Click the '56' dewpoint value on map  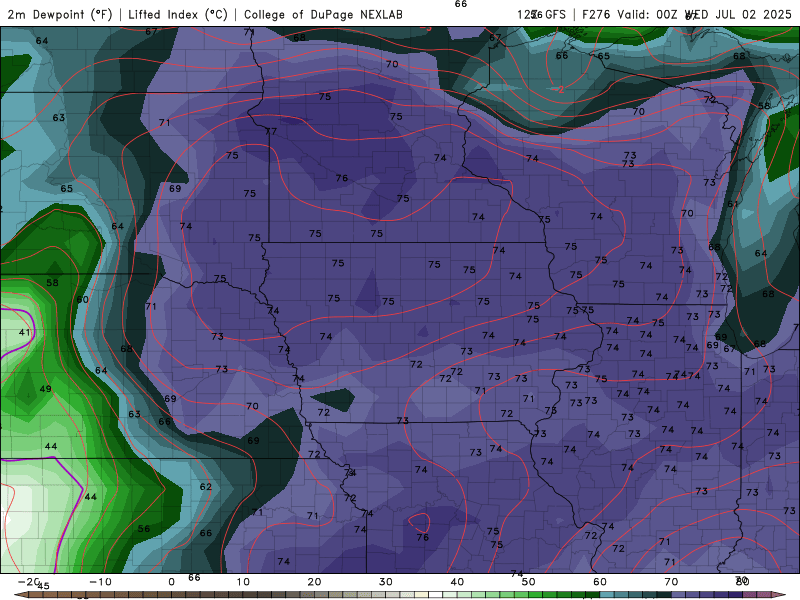pyautogui.click(x=144, y=529)
